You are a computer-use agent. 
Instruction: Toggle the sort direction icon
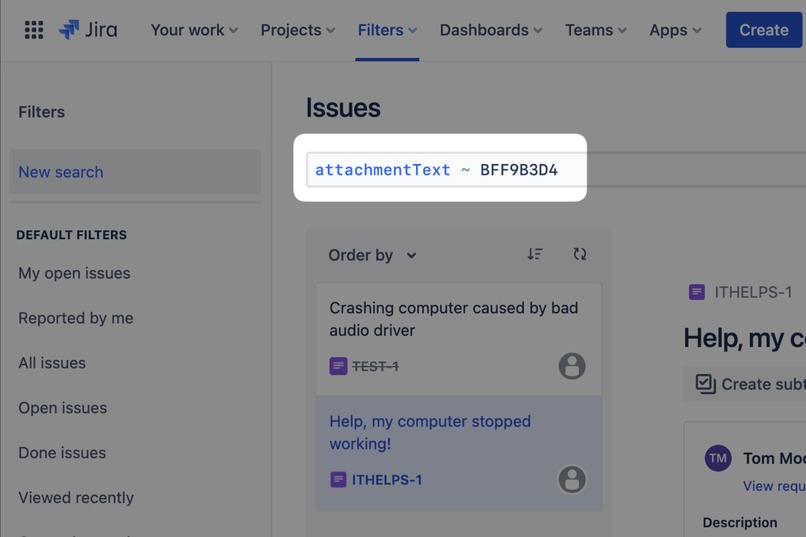(535, 254)
